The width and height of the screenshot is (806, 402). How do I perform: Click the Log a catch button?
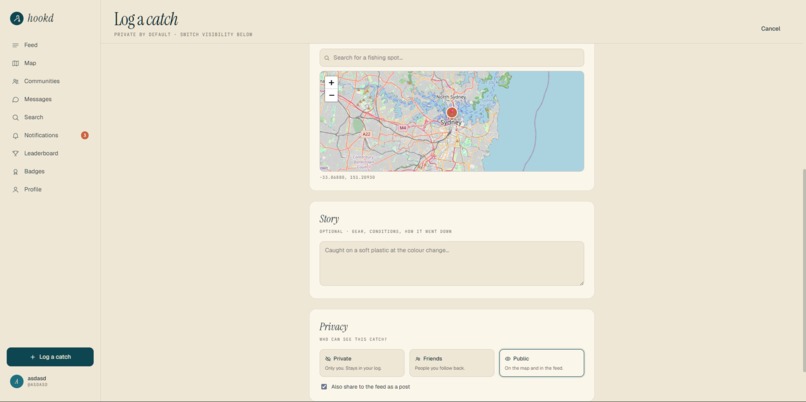(50, 357)
